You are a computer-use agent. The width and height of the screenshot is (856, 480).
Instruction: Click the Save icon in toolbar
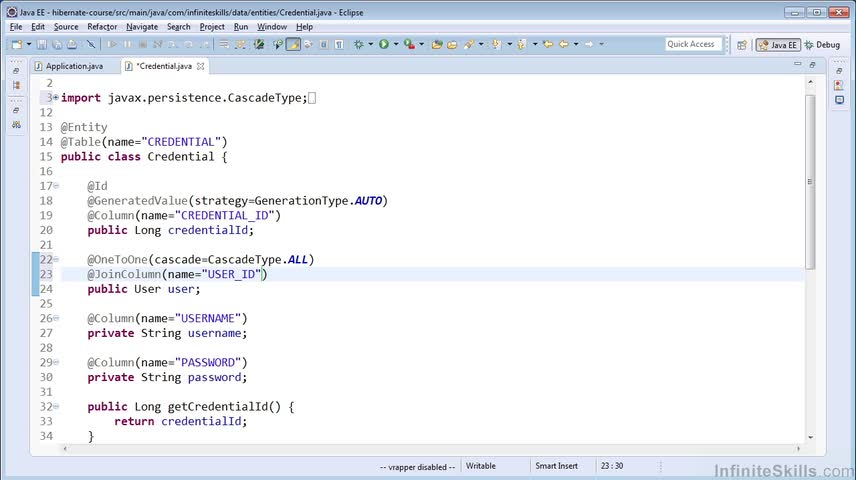click(x=41, y=44)
